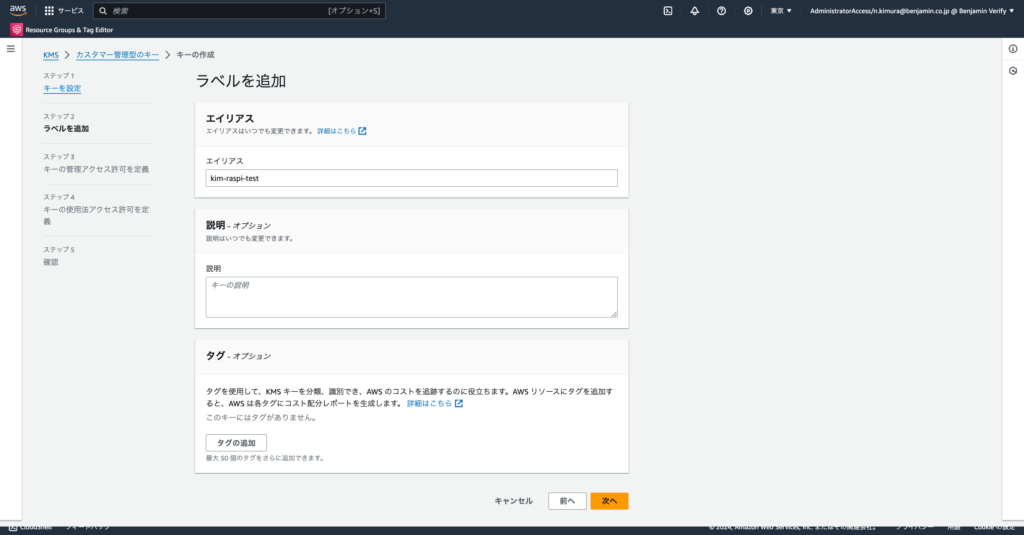Open the clock icon below info panel
This screenshot has height=535, width=1024.
click(1013, 71)
